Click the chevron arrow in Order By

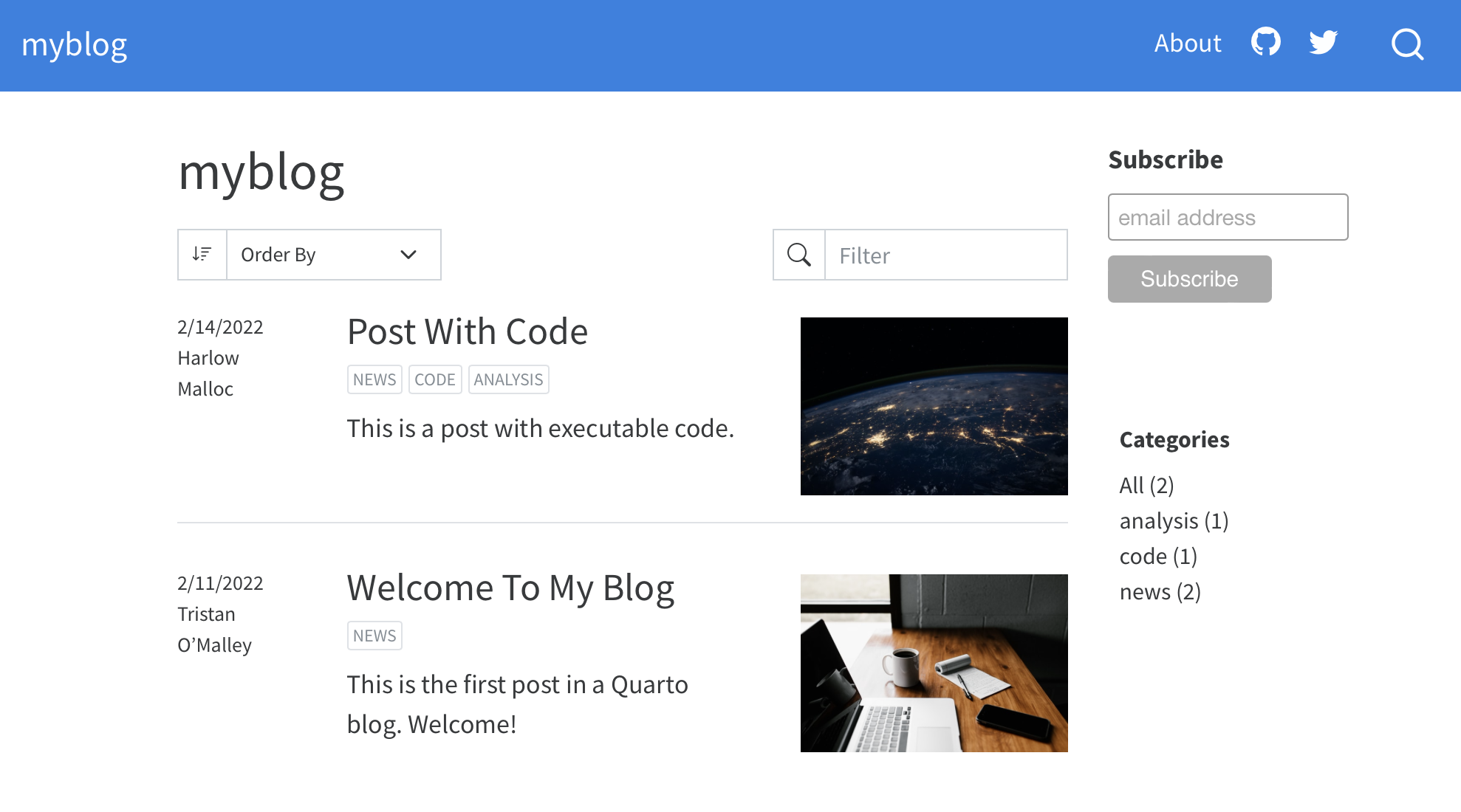point(409,254)
